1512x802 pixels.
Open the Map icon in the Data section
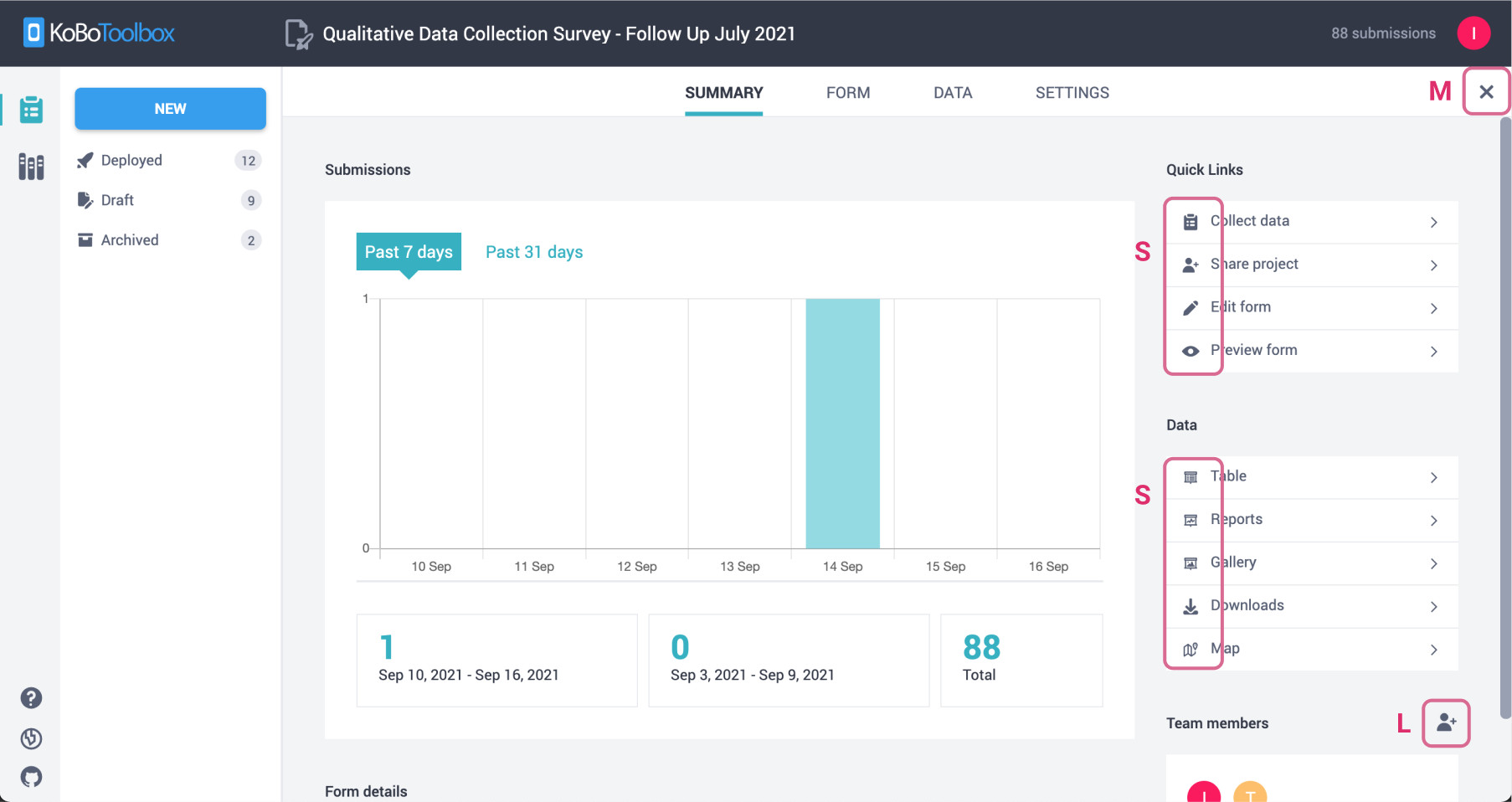point(1191,649)
